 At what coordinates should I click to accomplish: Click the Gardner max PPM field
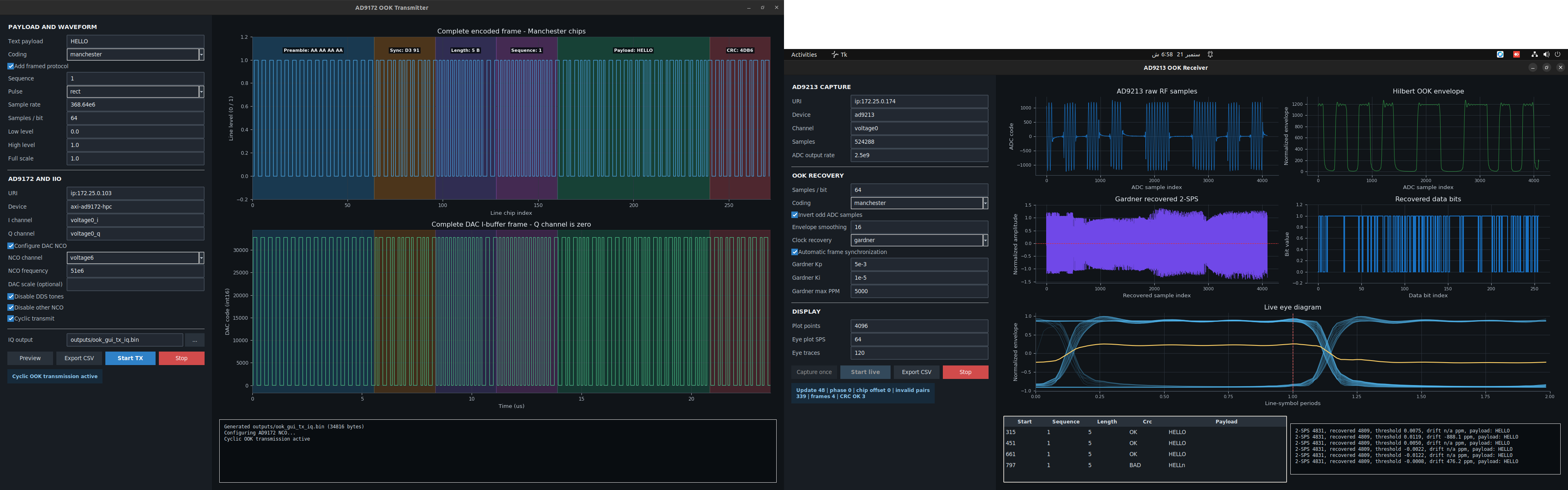[919, 291]
